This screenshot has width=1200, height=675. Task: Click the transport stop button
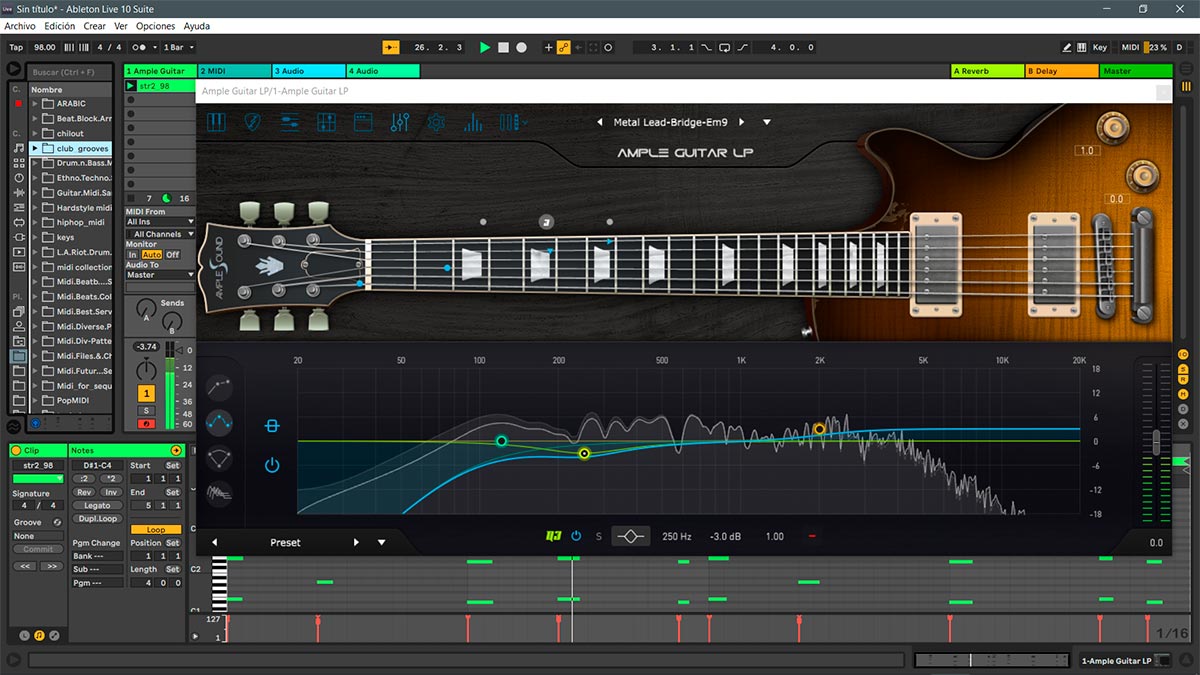pos(503,47)
